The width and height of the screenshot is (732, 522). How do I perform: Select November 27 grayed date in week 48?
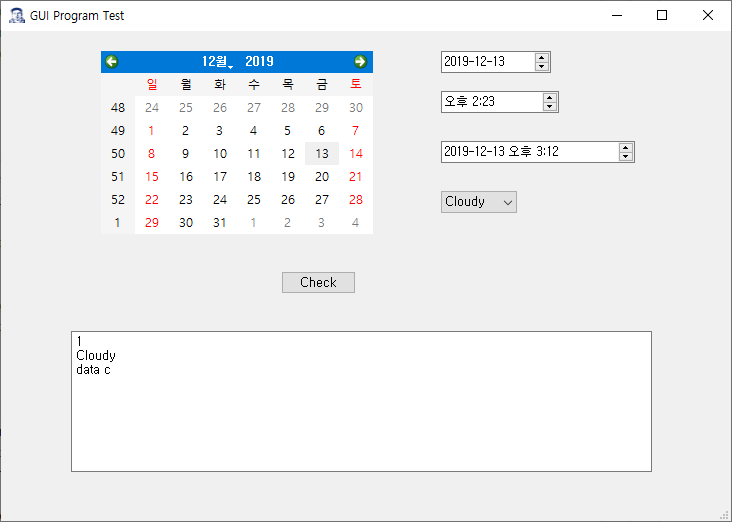click(253, 108)
